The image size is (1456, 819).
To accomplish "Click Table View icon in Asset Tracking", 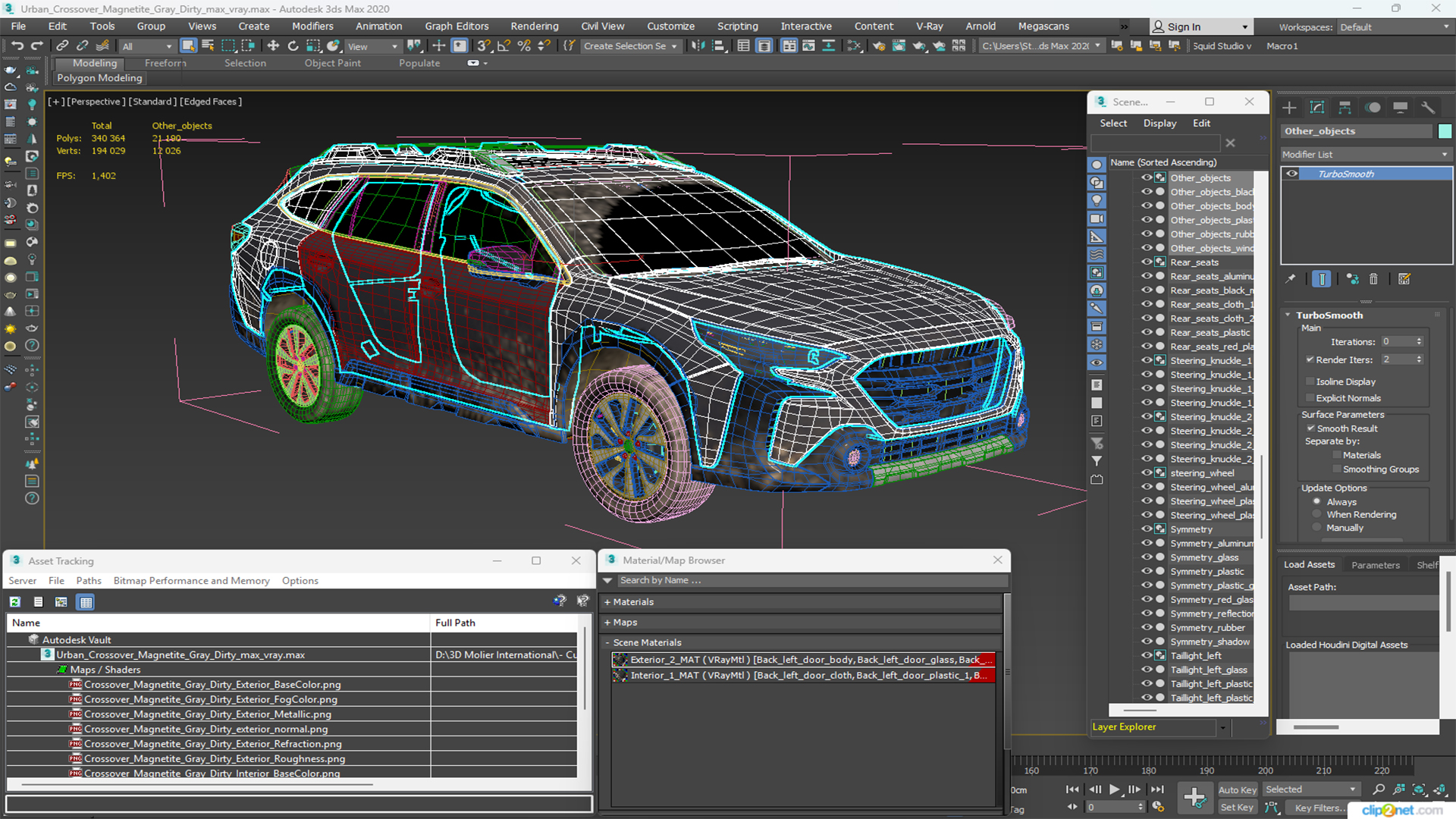I will click(x=86, y=602).
